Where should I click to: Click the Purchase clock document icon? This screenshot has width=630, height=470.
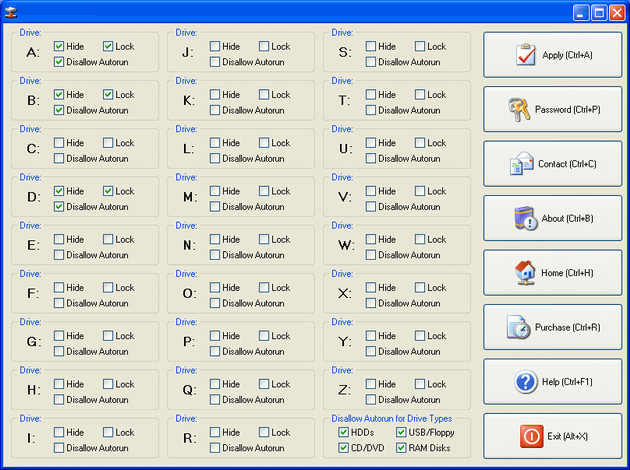point(518,327)
